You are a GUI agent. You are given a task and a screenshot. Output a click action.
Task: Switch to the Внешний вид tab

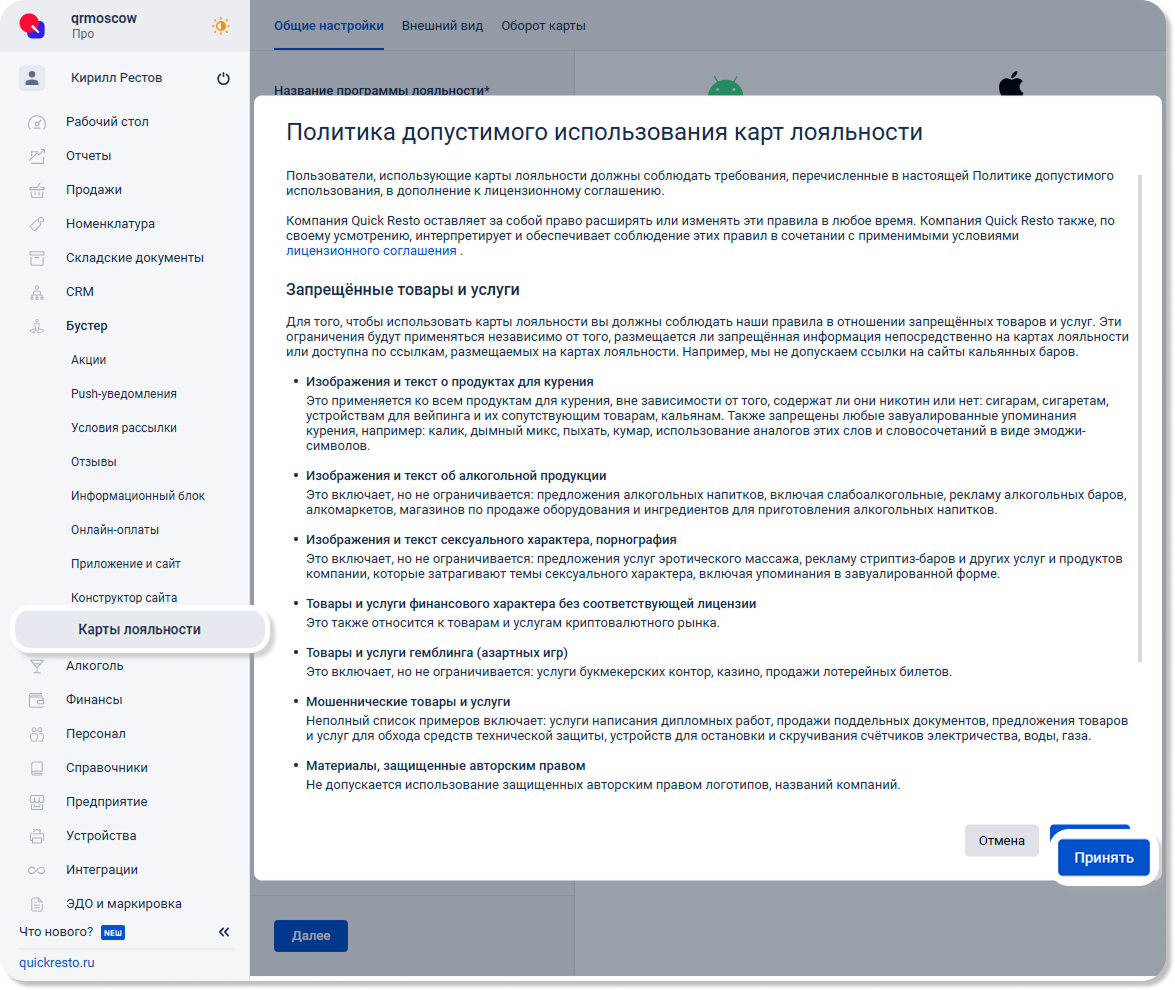[x=442, y=26]
